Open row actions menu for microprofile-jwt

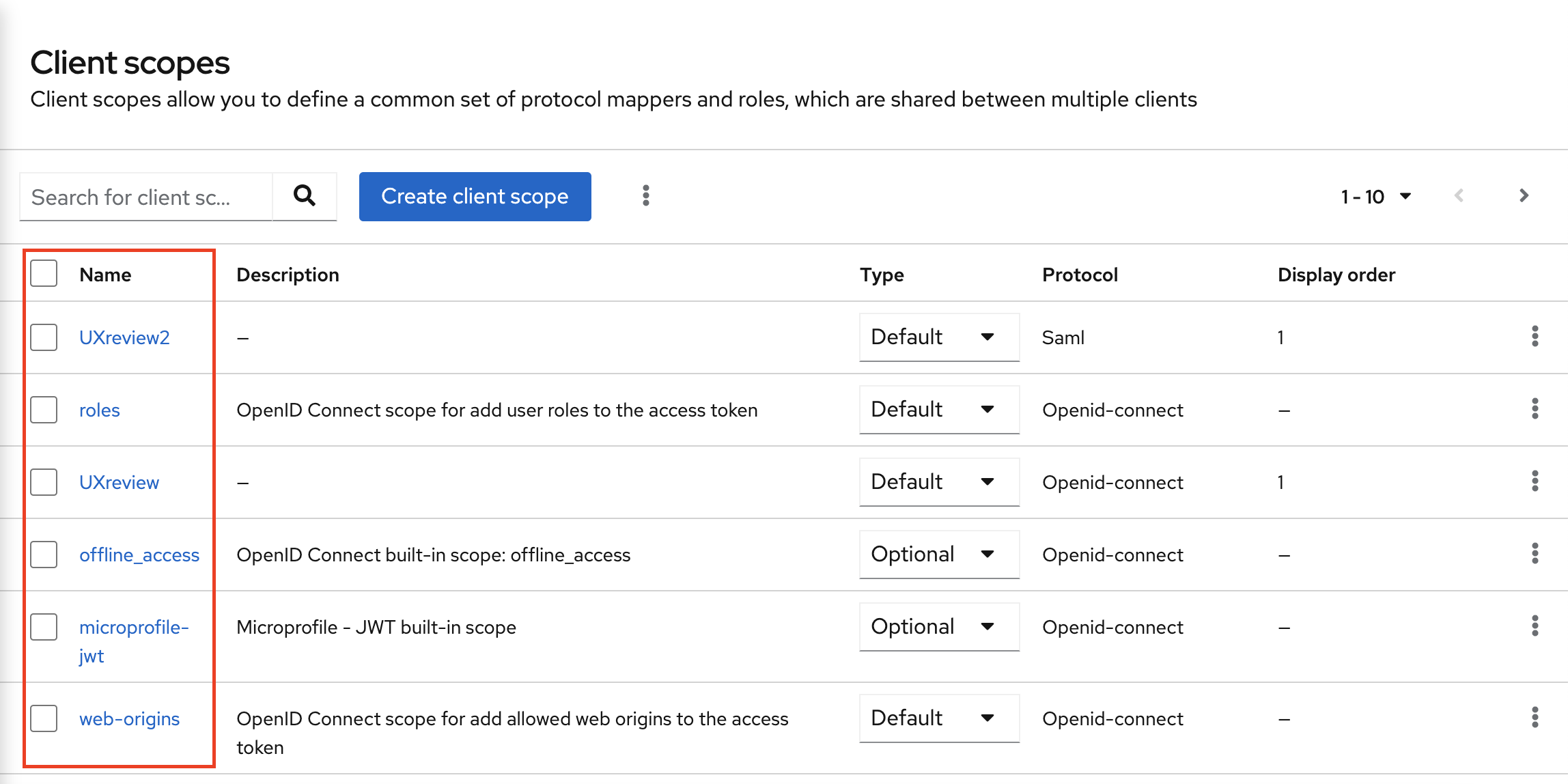tap(1535, 626)
